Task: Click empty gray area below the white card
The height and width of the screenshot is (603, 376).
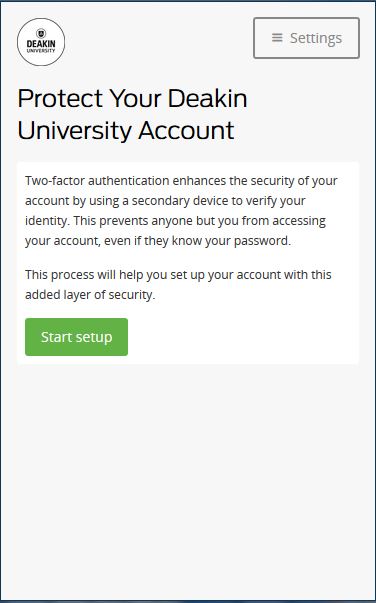Action: pyautogui.click(x=188, y=481)
